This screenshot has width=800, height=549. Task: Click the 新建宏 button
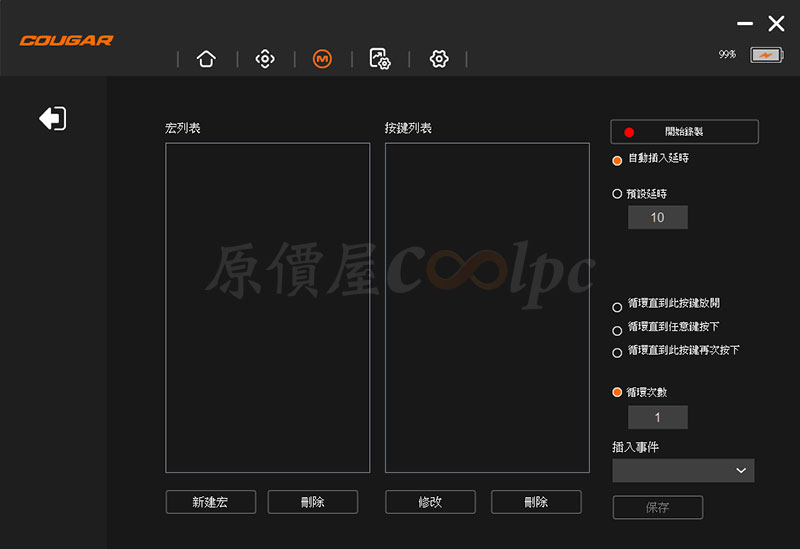211,502
